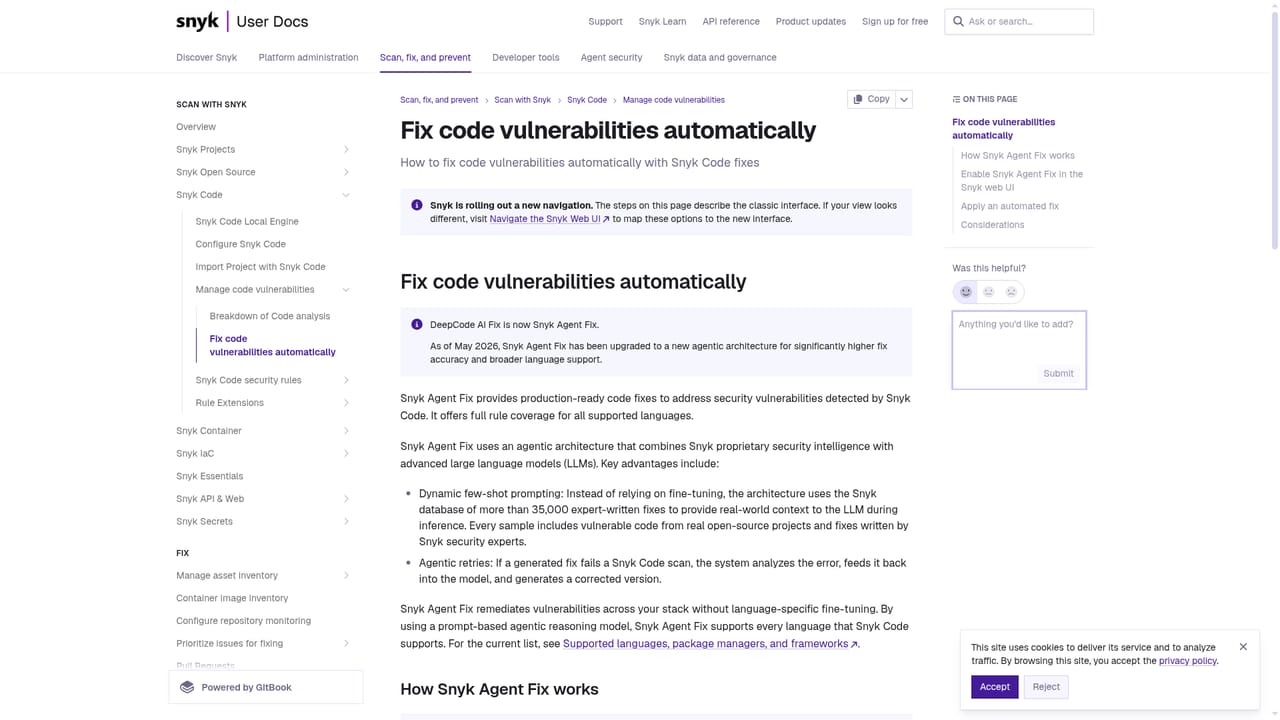
Task: Open the Copy button dropdown arrow
Action: 904,99
